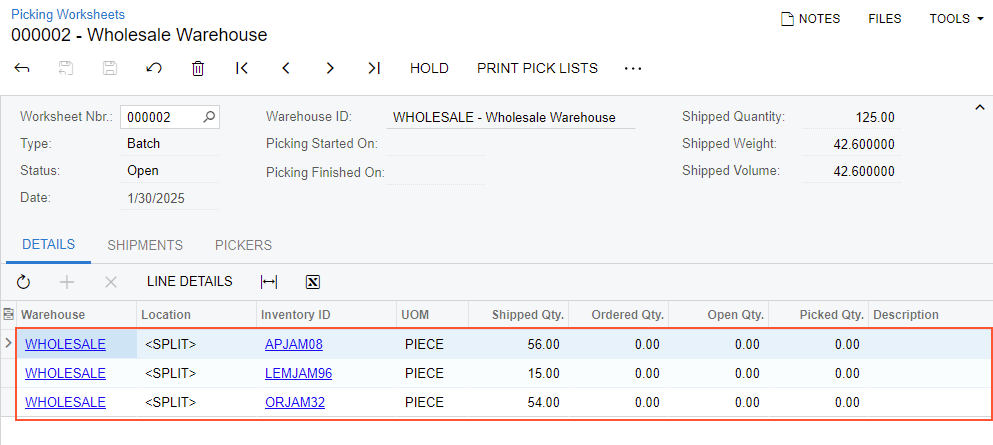
Task: Refresh the details grid
Action: (x=23, y=282)
